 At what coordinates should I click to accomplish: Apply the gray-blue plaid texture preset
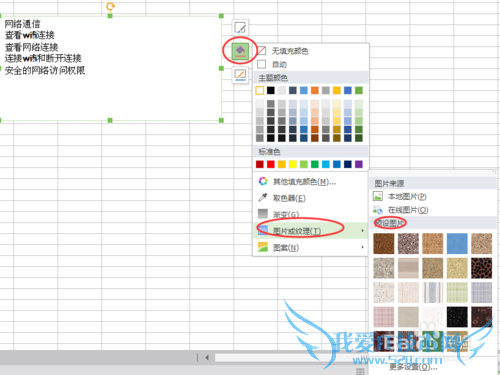pyautogui.click(x=482, y=292)
